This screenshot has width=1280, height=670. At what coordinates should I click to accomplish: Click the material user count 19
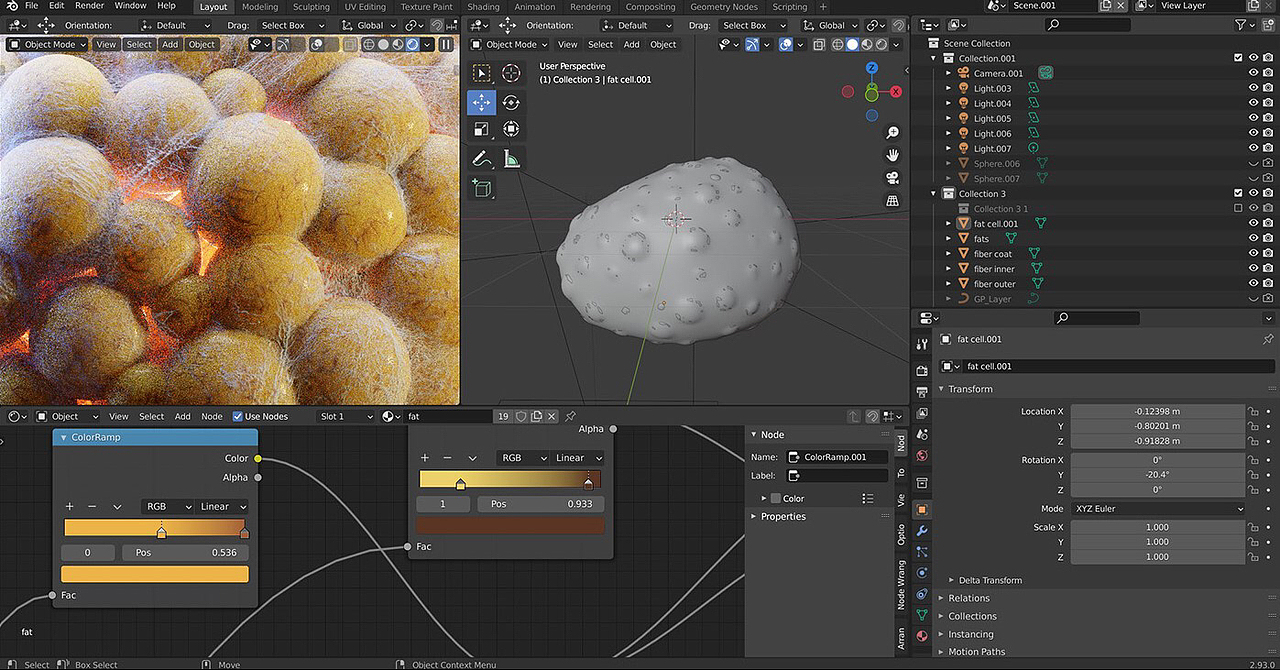pyautogui.click(x=503, y=416)
